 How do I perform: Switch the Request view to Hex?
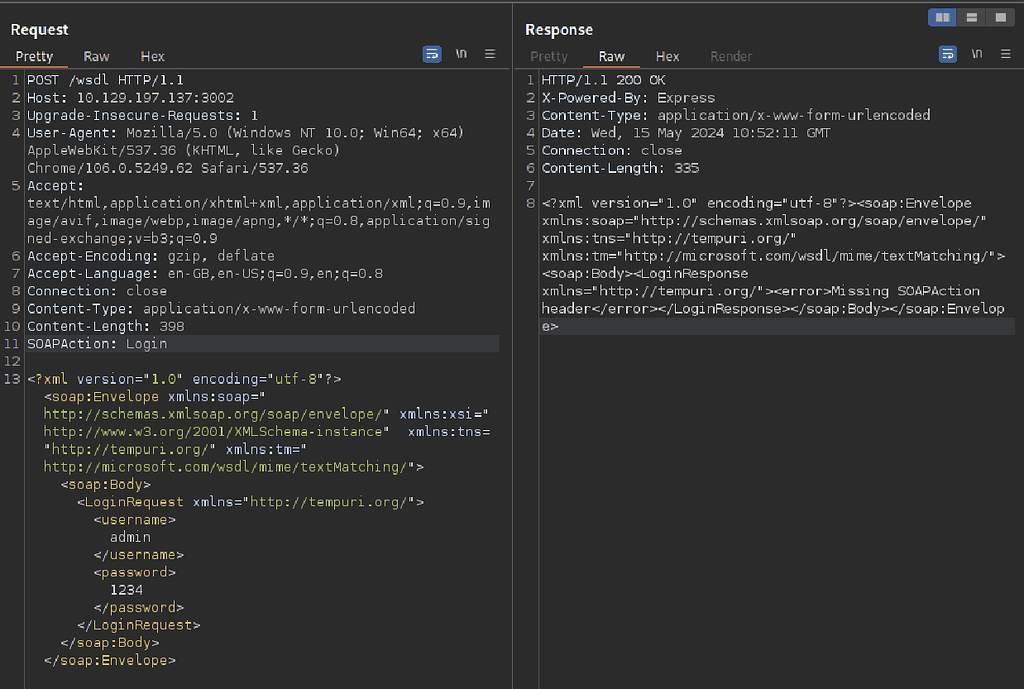pyautogui.click(x=152, y=56)
